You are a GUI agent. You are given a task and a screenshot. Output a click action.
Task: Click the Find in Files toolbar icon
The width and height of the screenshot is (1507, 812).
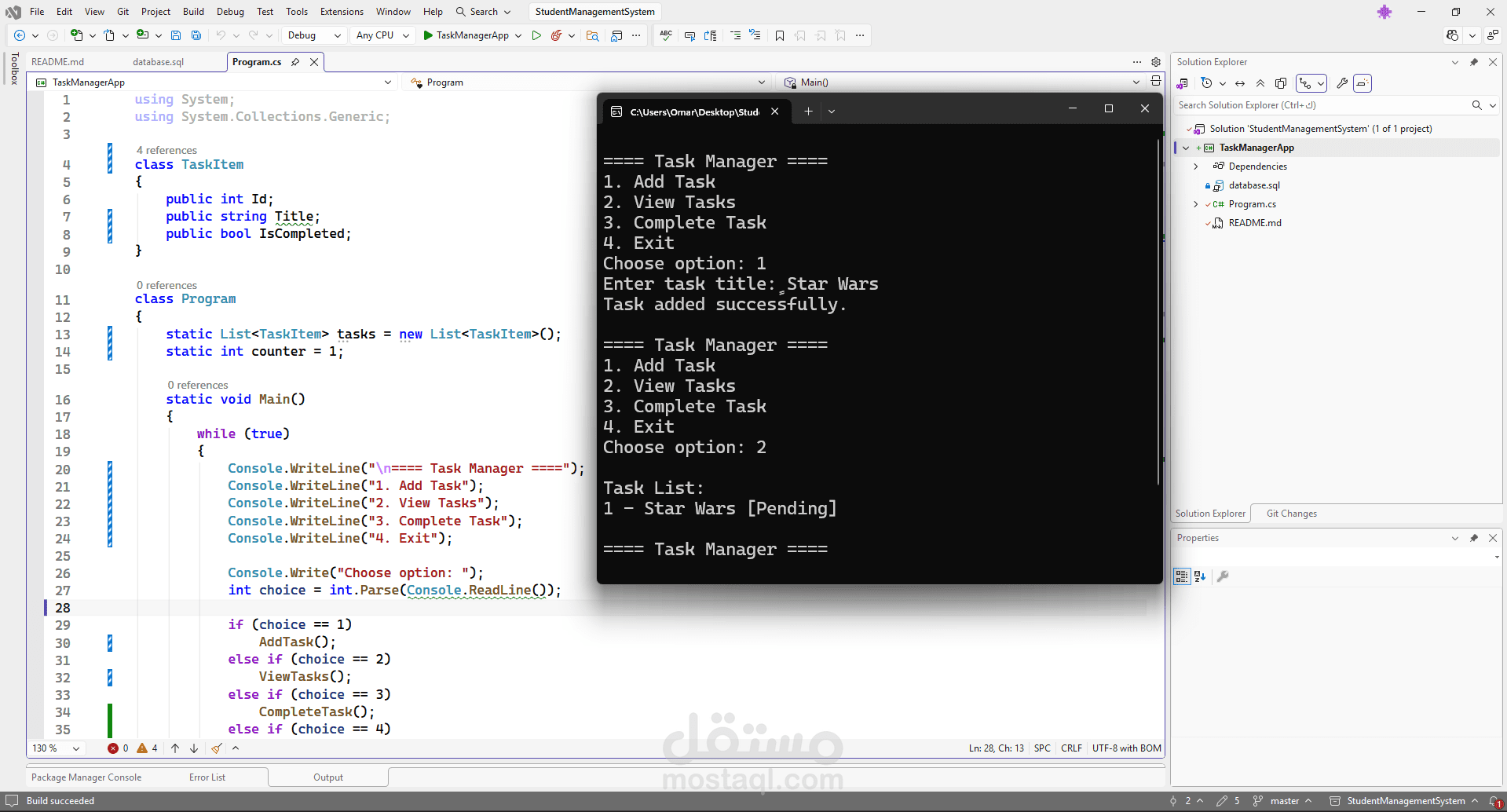click(593, 35)
